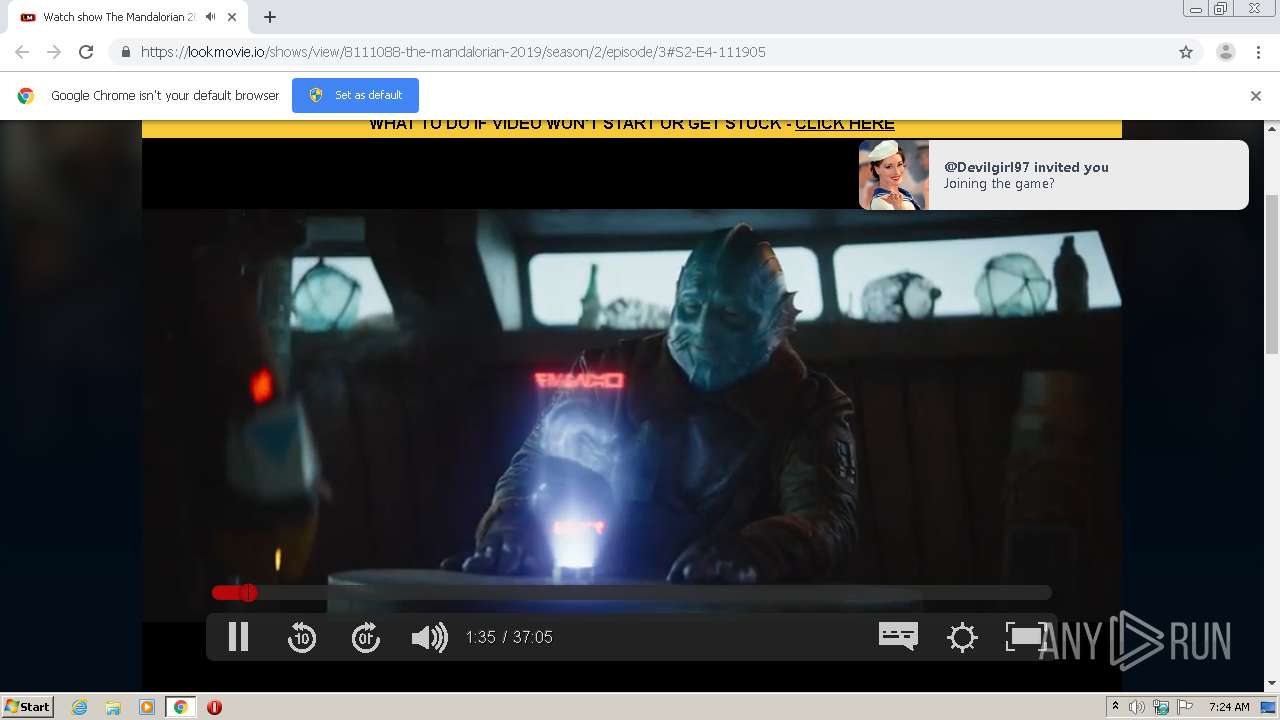Select Chrome taskbar button
Image resolution: width=1280 pixels, height=720 pixels.
pyautogui.click(x=180, y=707)
